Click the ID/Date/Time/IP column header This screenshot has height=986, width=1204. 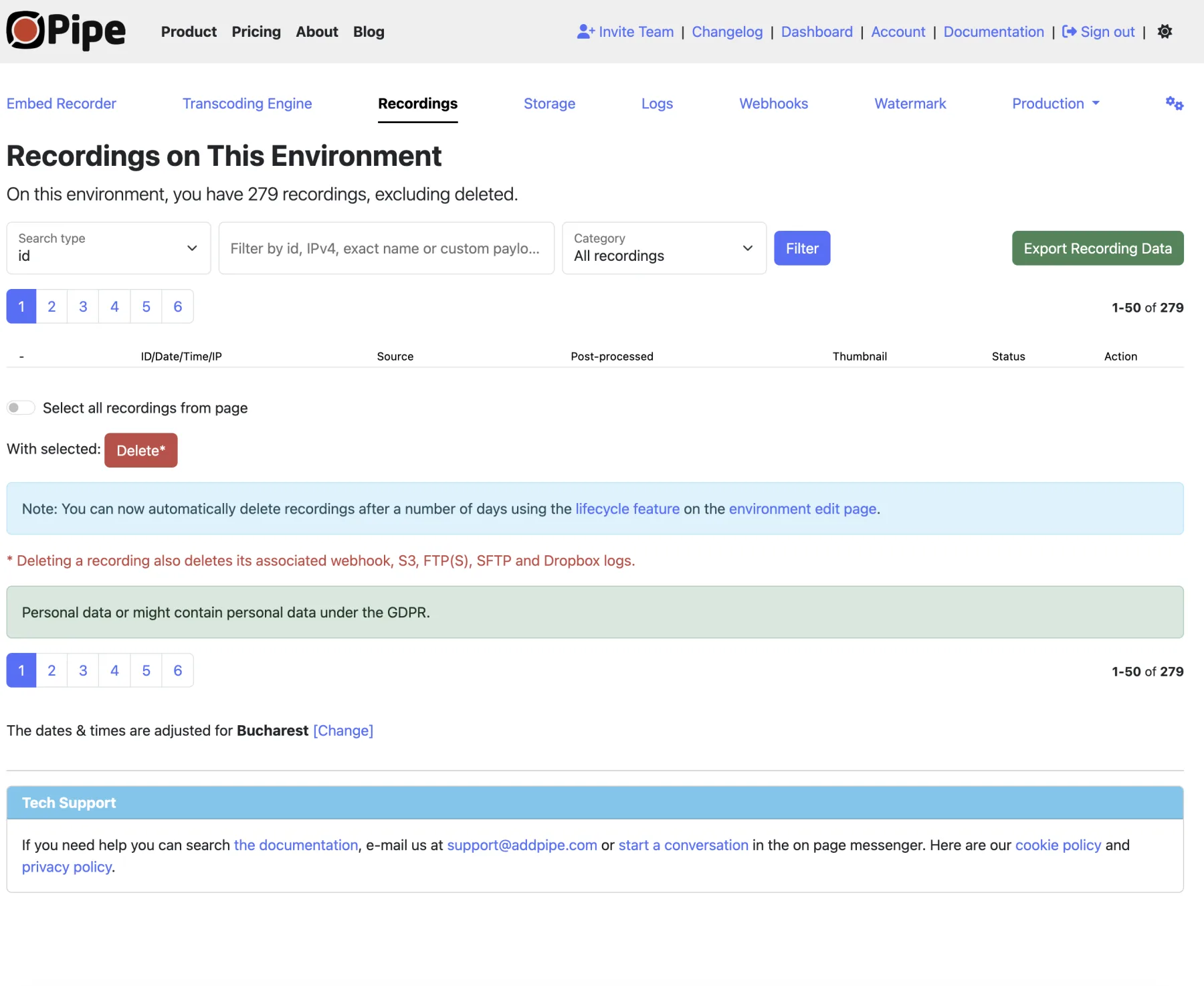point(181,357)
